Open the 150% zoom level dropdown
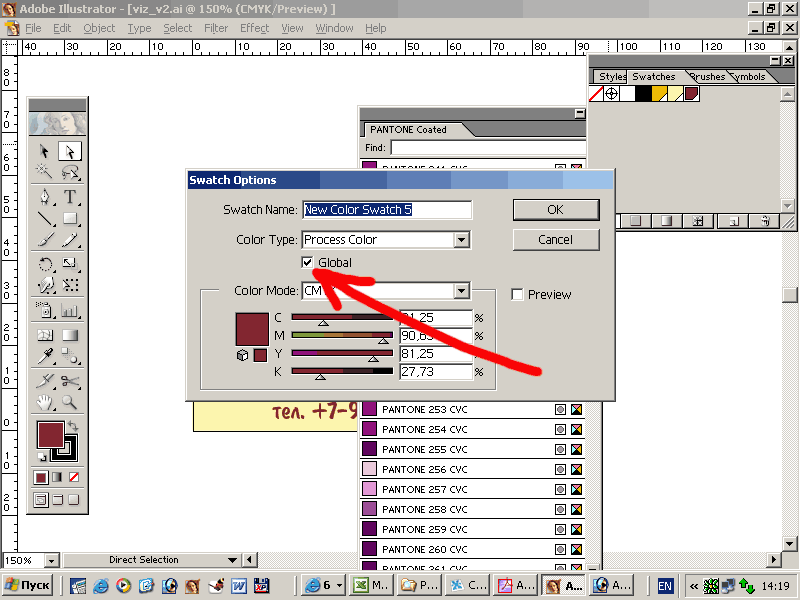800x600 pixels. (51, 560)
